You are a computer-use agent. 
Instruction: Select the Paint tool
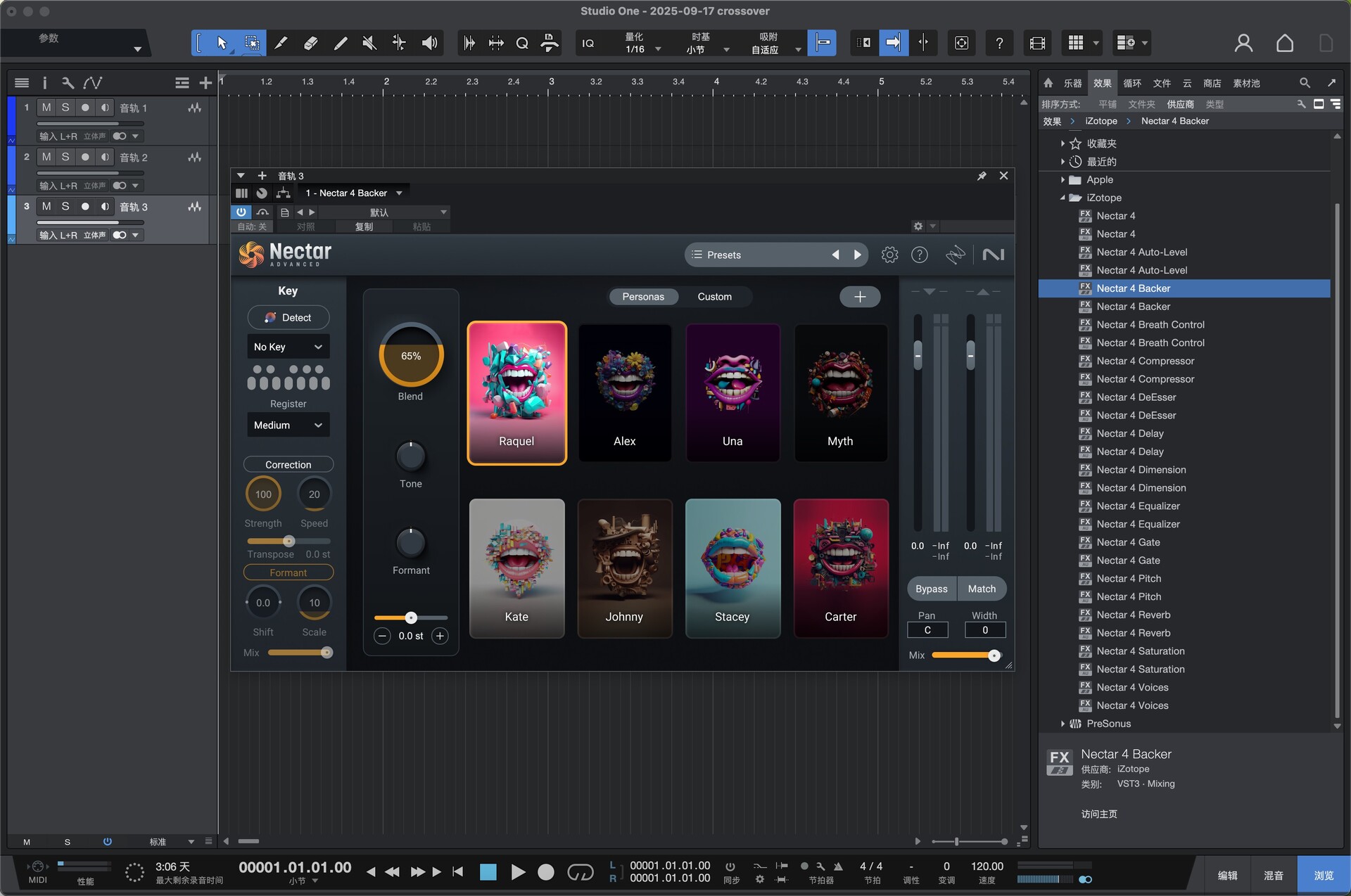[x=340, y=43]
